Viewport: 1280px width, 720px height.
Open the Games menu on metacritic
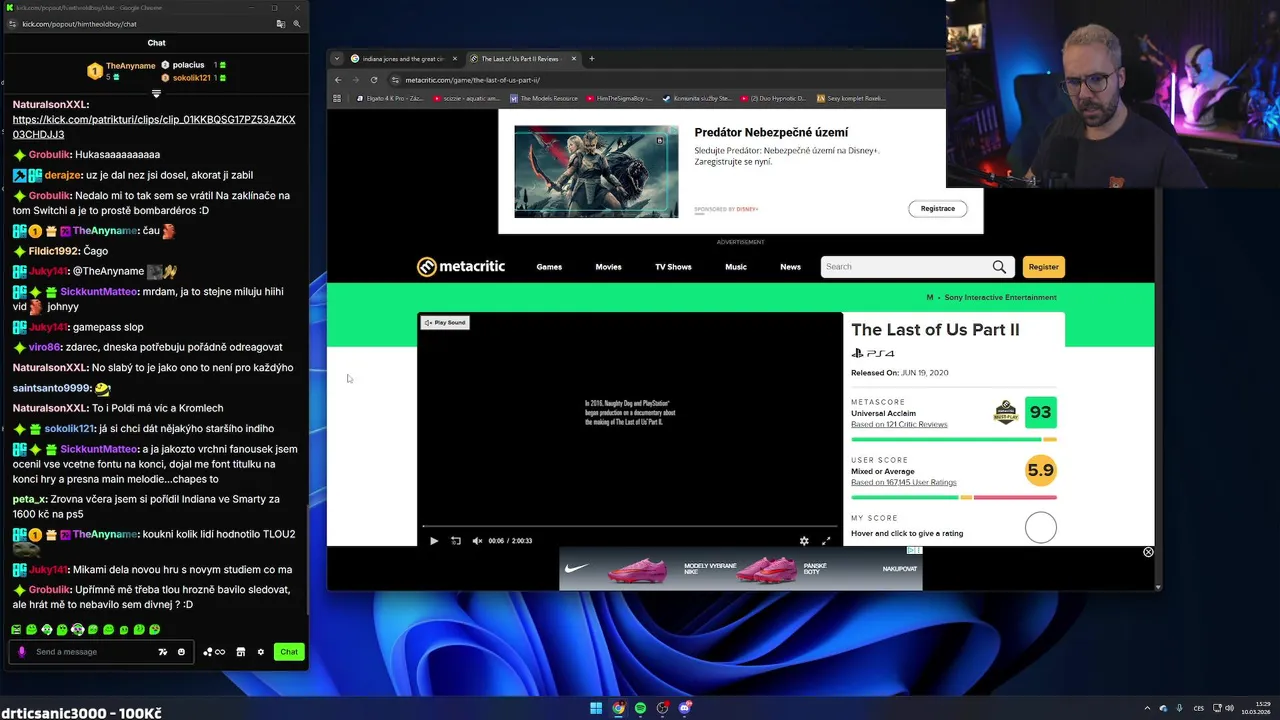tap(549, 267)
